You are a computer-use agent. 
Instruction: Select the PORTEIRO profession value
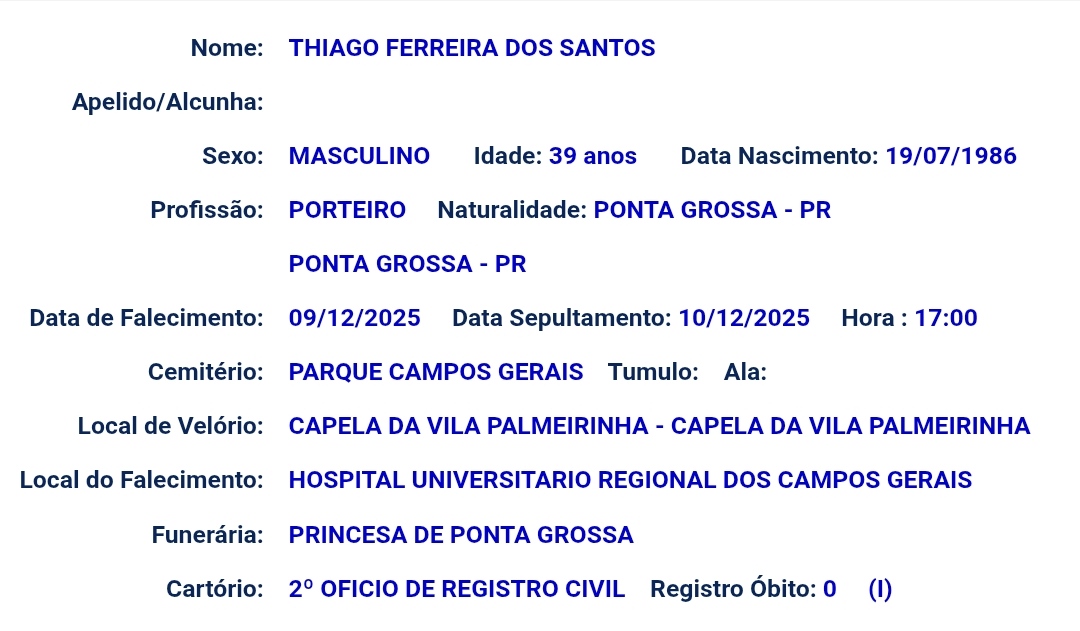[347, 210]
